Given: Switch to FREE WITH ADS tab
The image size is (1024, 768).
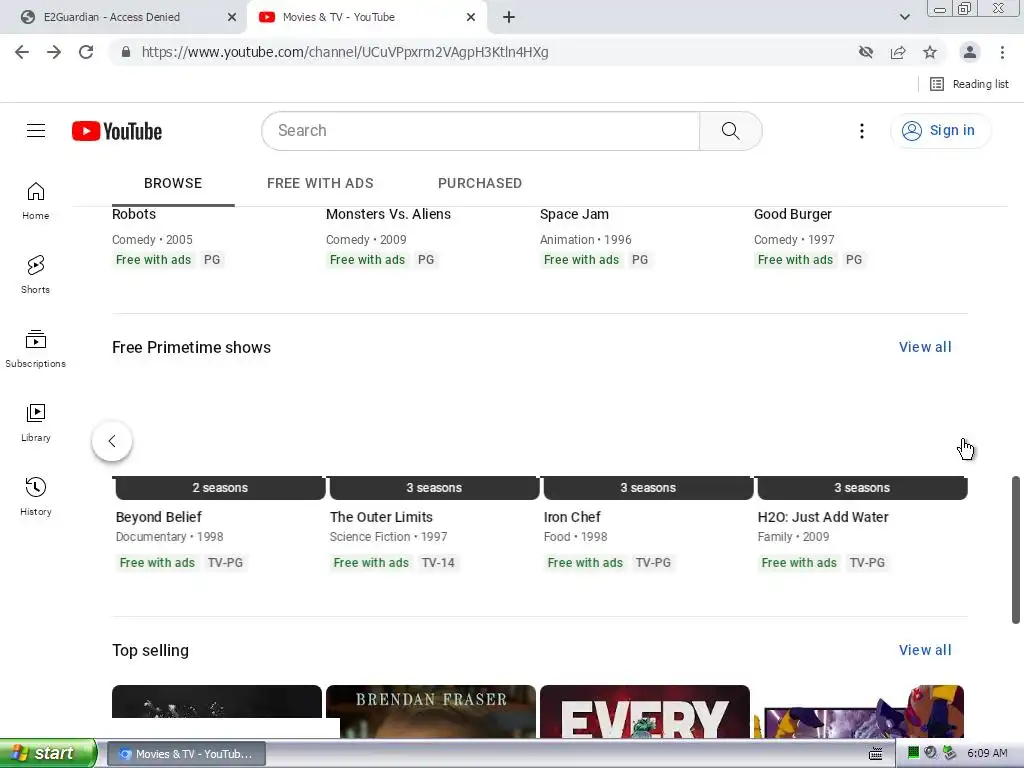Looking at the screenshot, I should tap(320, 184).
